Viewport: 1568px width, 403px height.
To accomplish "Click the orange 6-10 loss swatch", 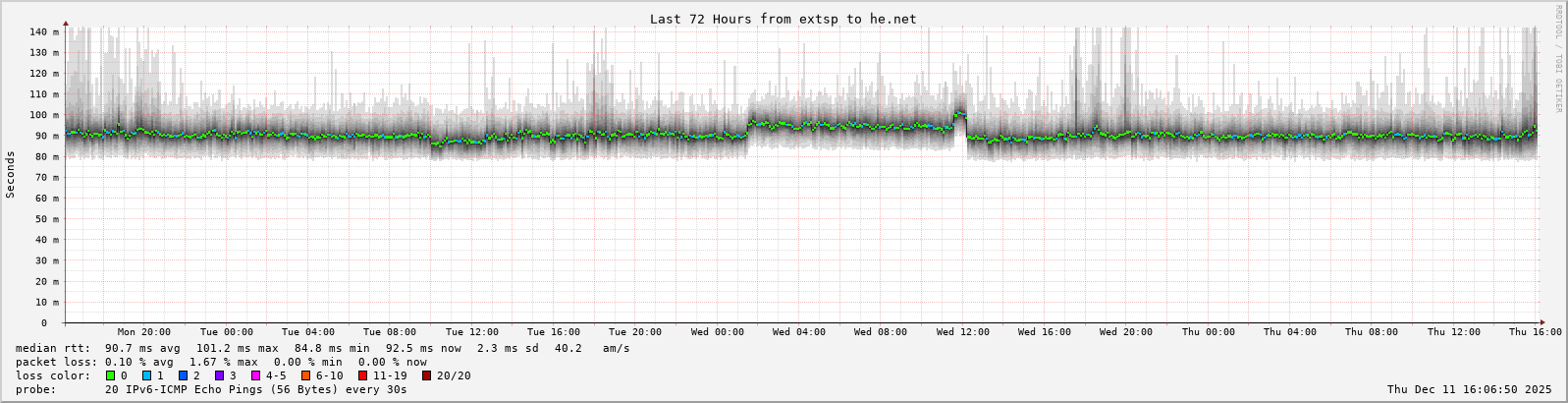I will (x=305, y=375).
